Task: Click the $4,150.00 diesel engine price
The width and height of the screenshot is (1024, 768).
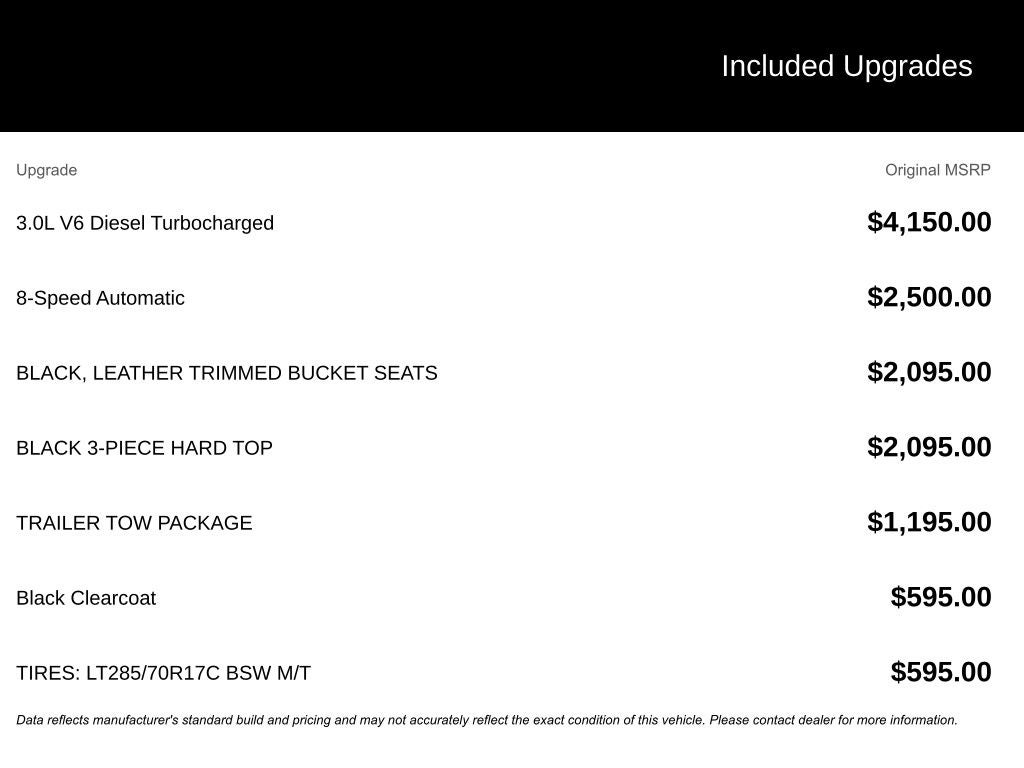Action: pyautogui.click(x=929, y=222)
